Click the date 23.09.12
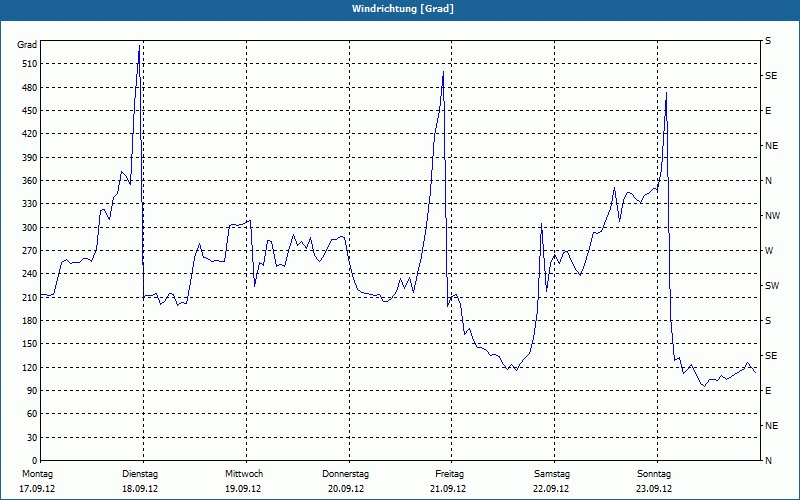The height and width of the screenshot is (500, 800). pyautogui.click(x=654, y=489)
